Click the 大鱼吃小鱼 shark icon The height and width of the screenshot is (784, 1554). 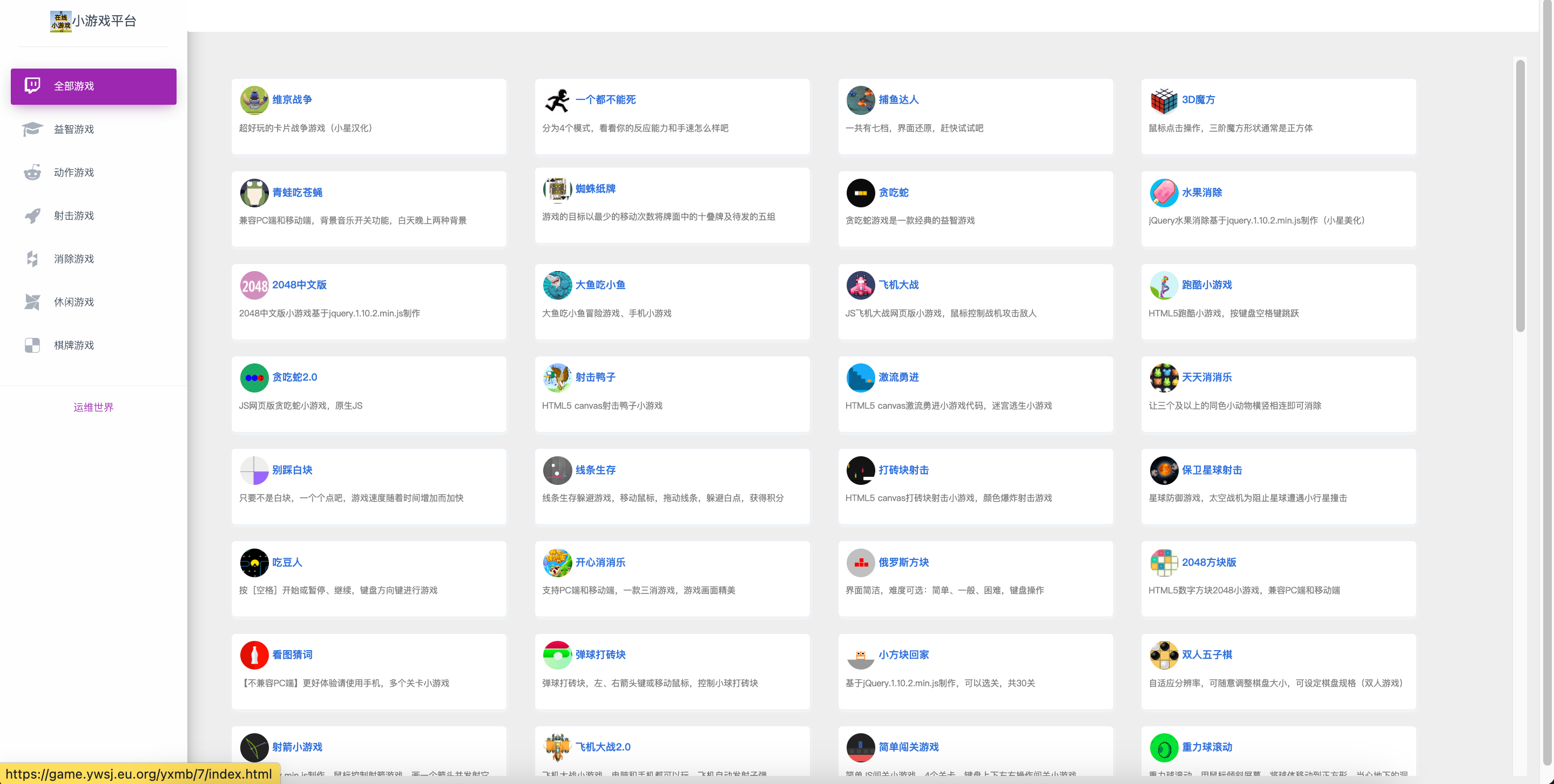coord(557,285)
